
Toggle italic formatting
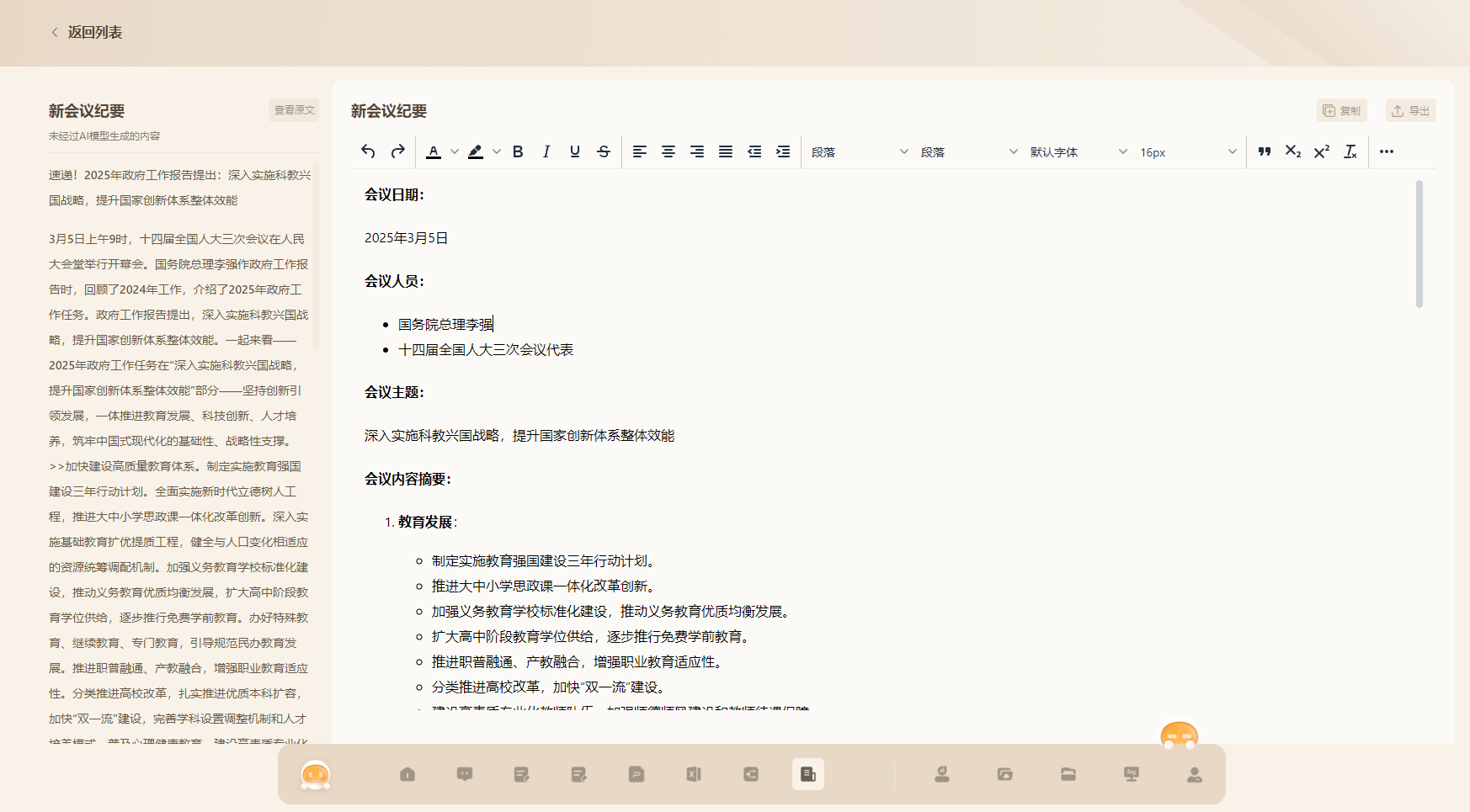[546, 151]
